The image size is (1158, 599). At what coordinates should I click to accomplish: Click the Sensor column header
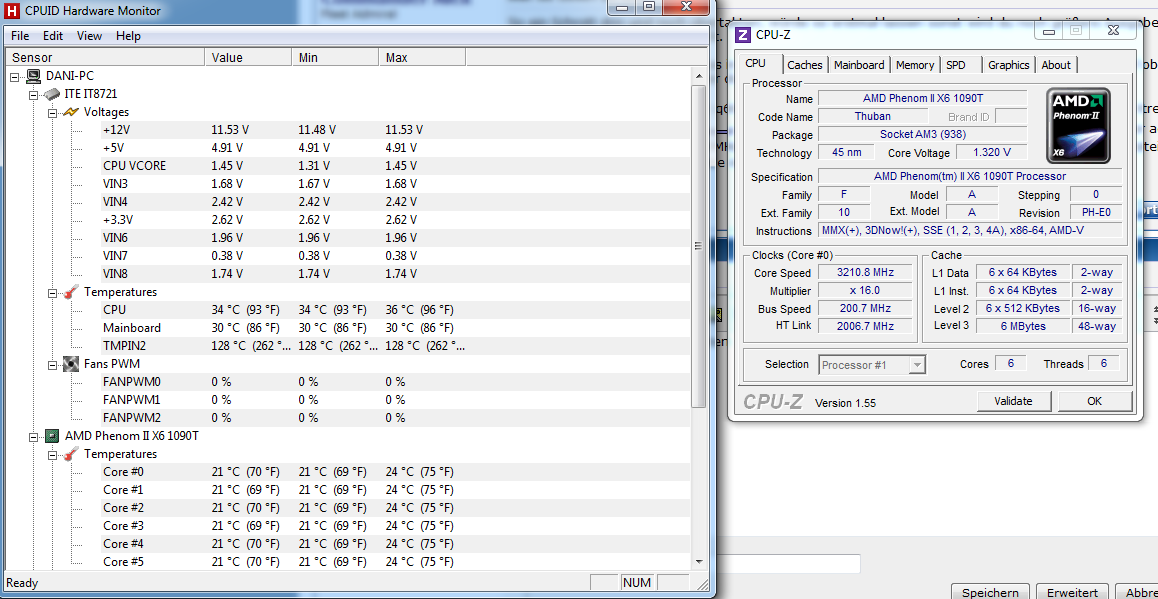pyautogui.click(x=105, y=57)
